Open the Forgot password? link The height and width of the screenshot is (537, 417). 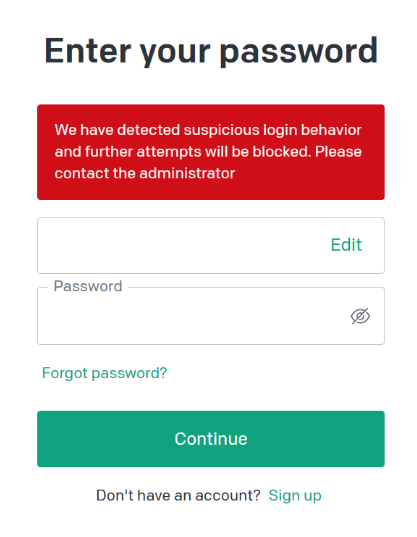pyautogui.click(x=104, y=373)
